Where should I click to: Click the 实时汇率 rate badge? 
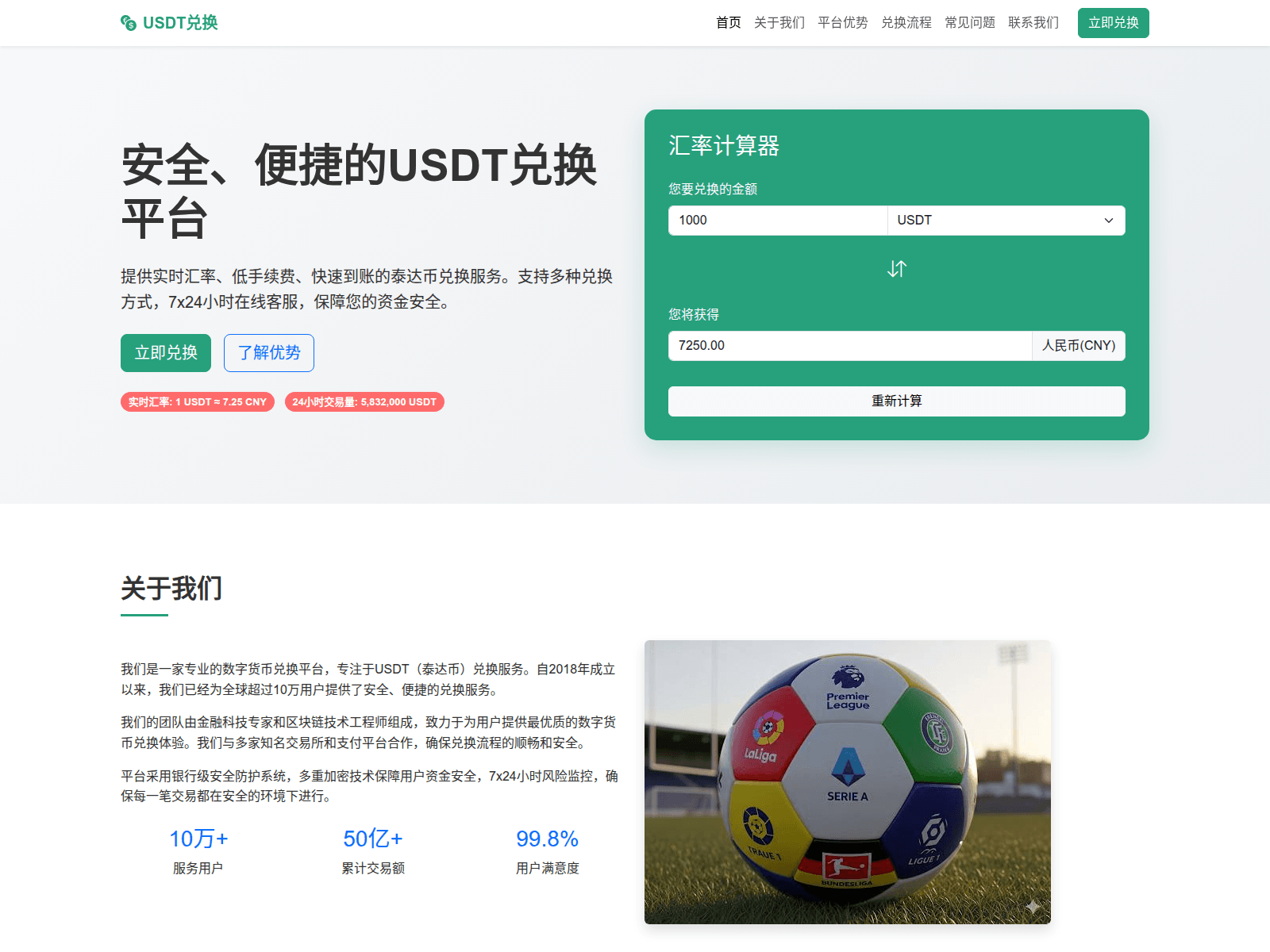tap(198, 402)
